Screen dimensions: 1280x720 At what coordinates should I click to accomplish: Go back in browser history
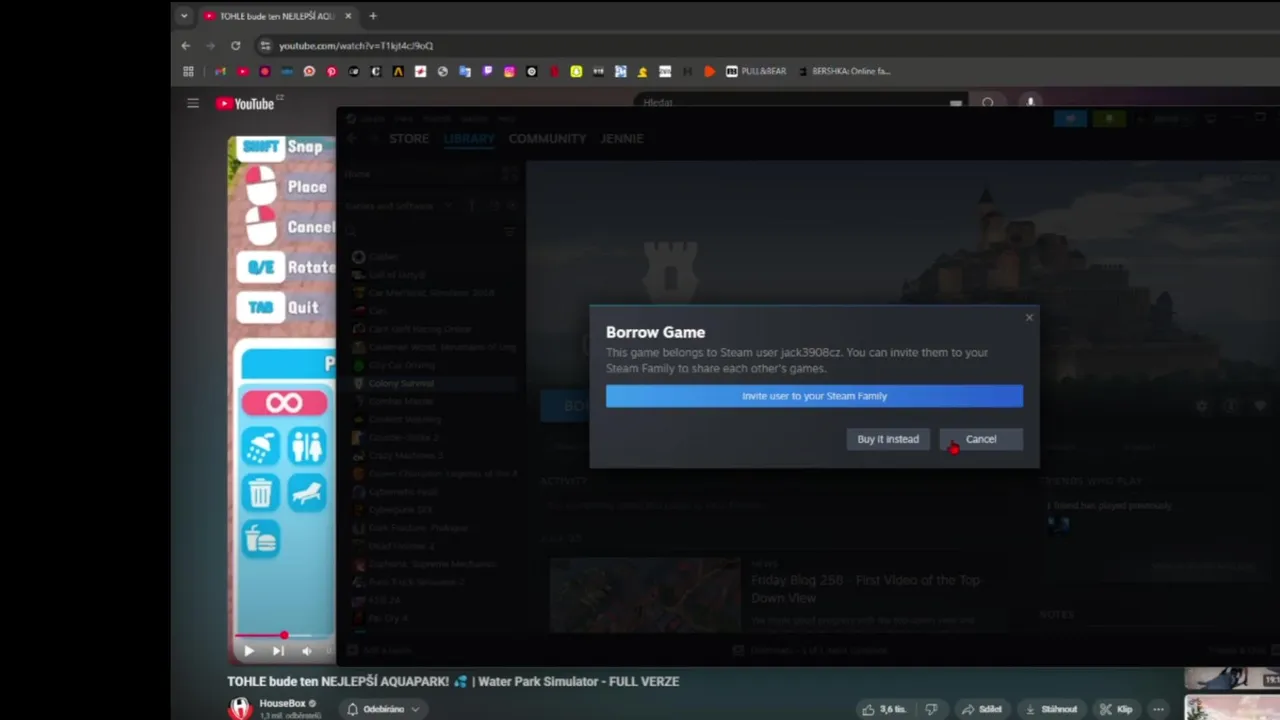pyautogui.click(x=186, y=46)
